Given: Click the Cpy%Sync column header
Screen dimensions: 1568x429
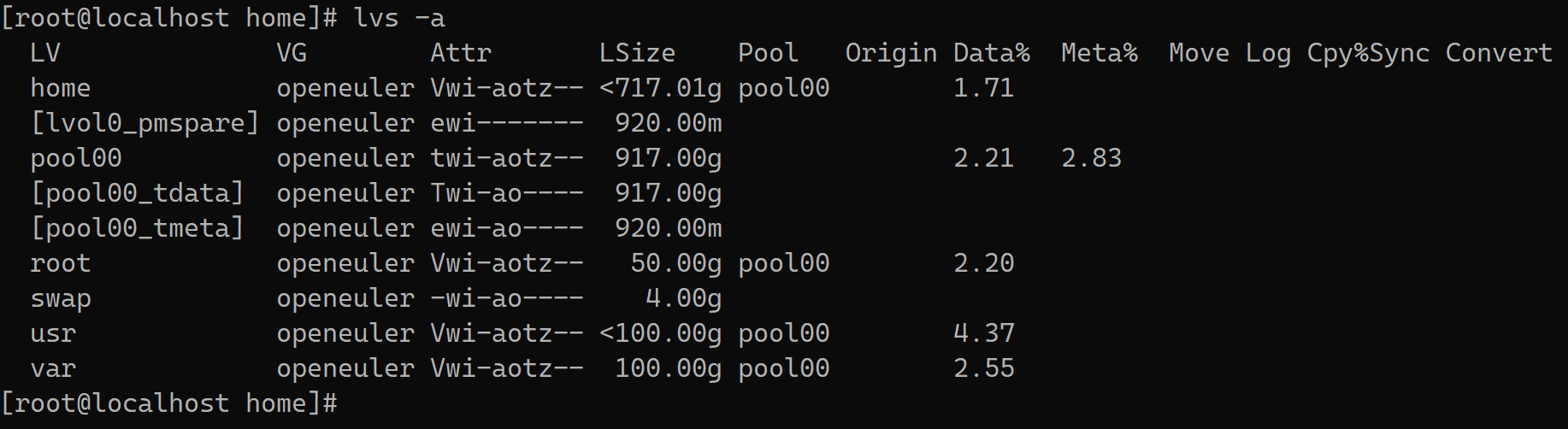Looking at the screenshot, I should pos(1368,53).
